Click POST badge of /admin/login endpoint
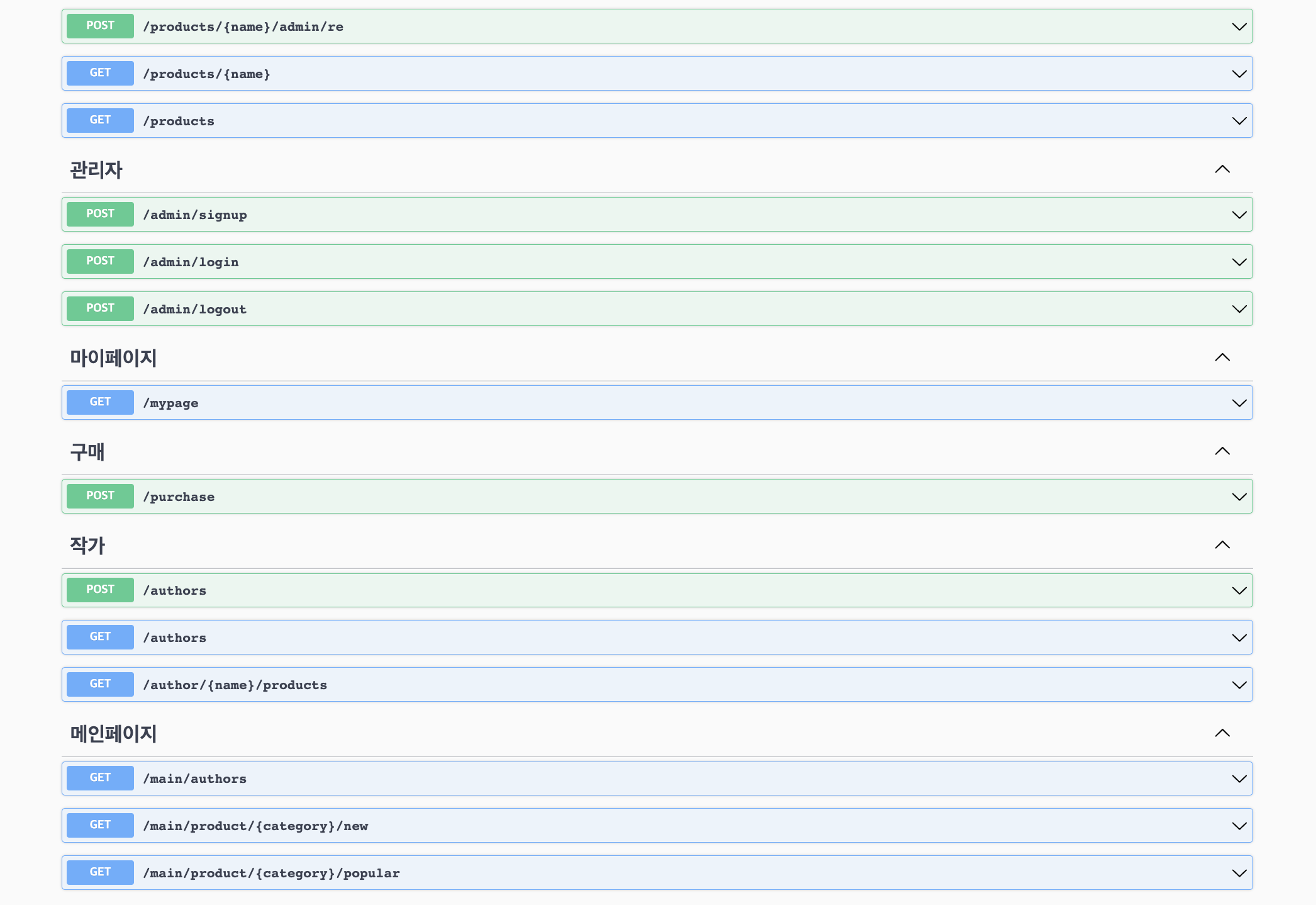The height and width of the screenshot is (905, 1316). coord(100,261)
